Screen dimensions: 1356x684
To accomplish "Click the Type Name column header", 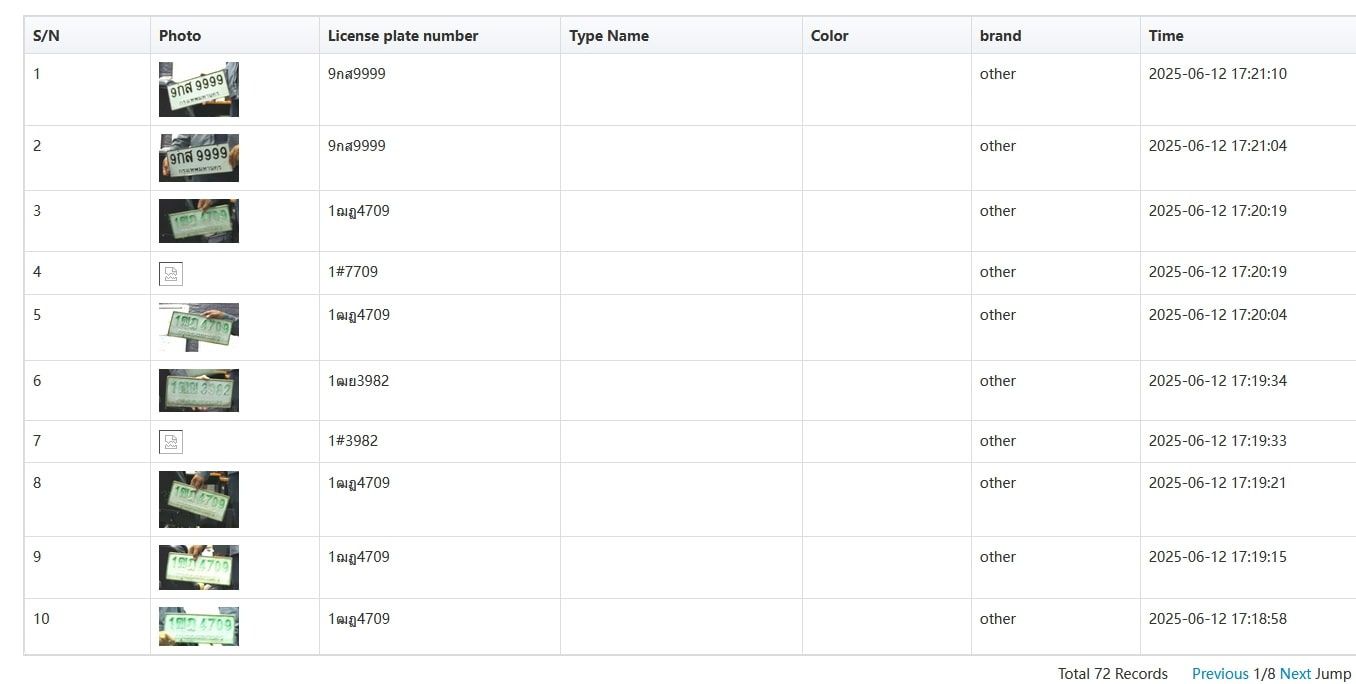I will 609,36.
